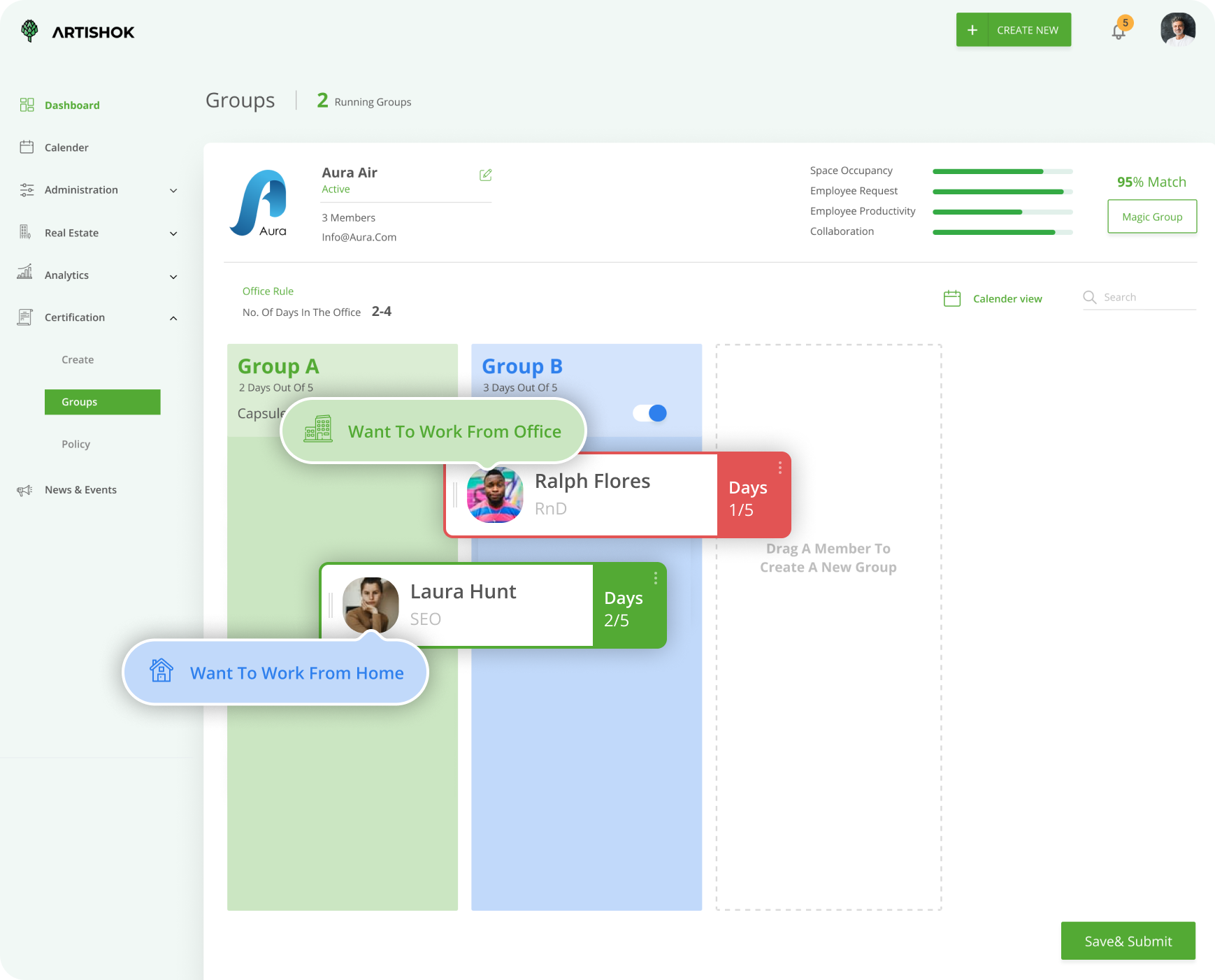Screen dimensions: 1215x980
Task: Click the Aura company logo
Action: [259, 203]
